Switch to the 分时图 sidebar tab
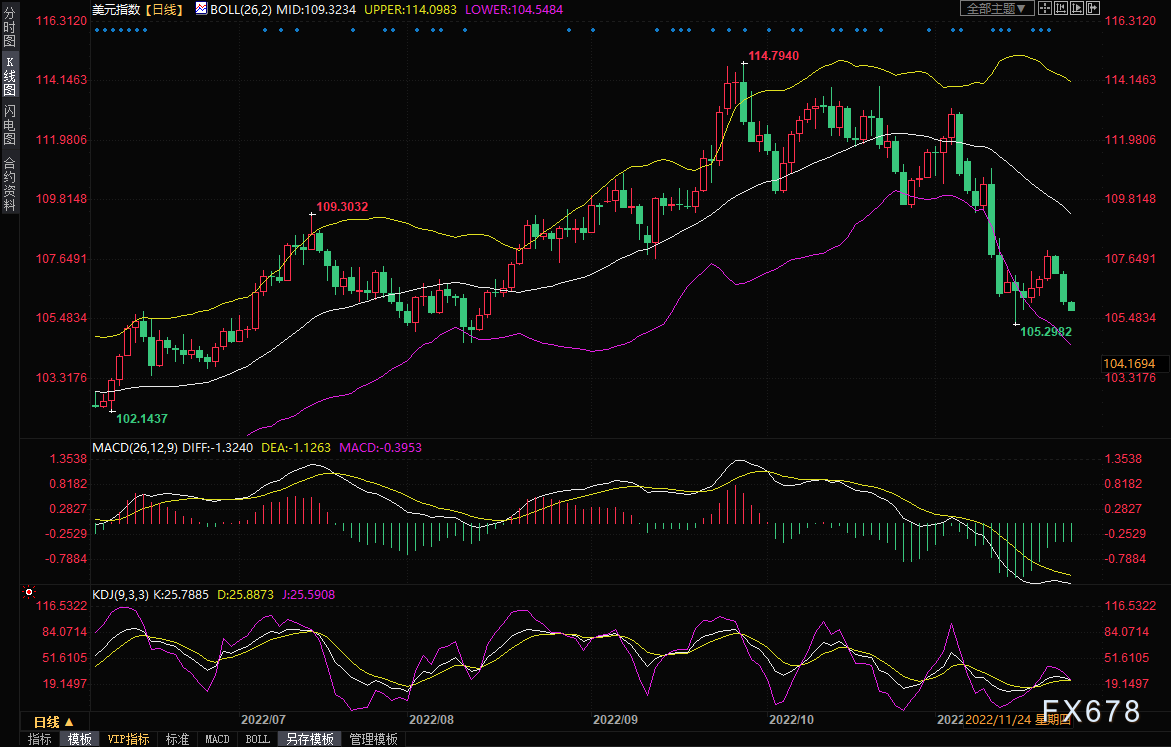This screenshot has width=1171, height=747. pyautogui.click(x=10, y=28)
